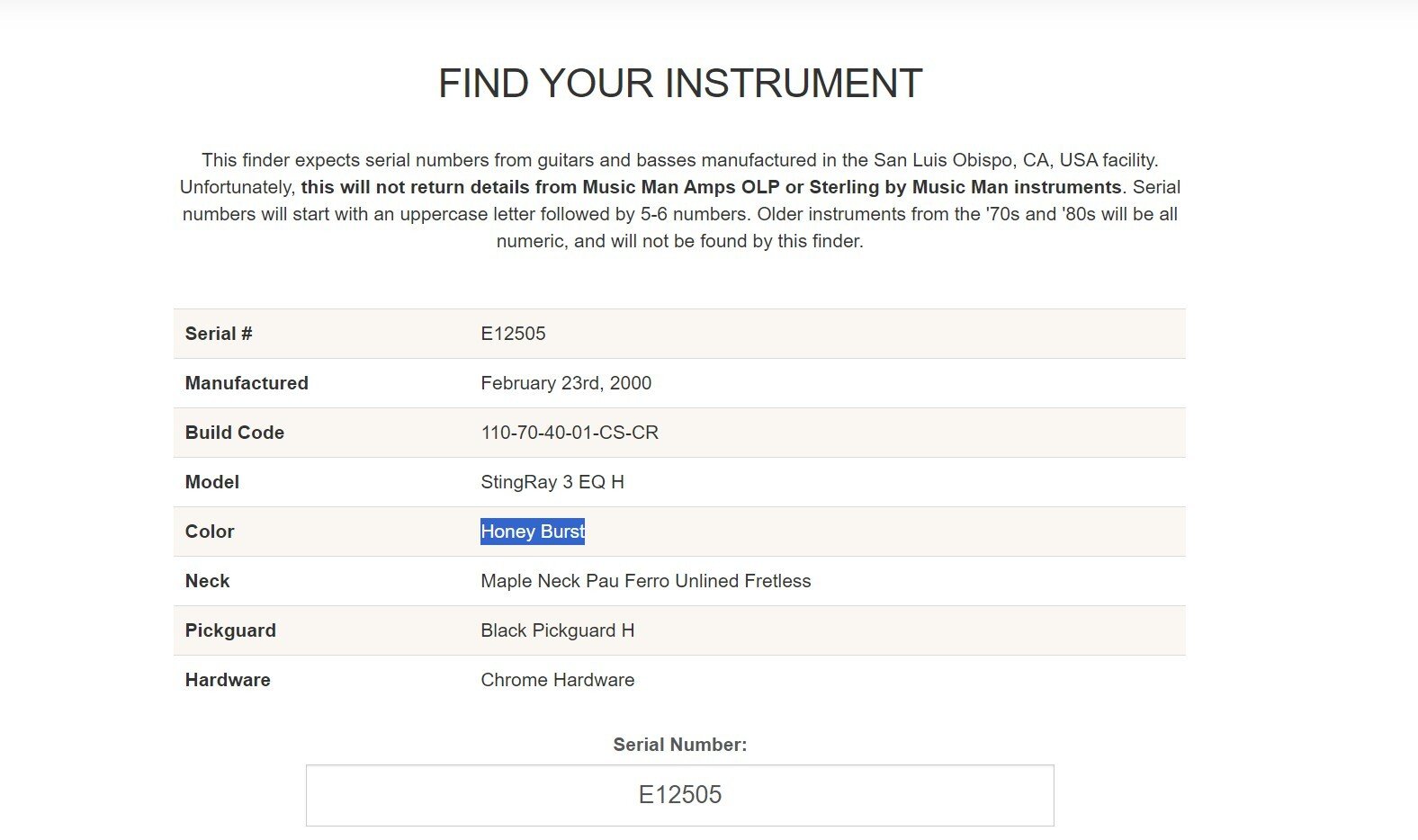The height and width of the screenshot is (840, 1418).
Task: Click the FIND YOUR INSTRUMENT heading
Action: tap(680, 84)
